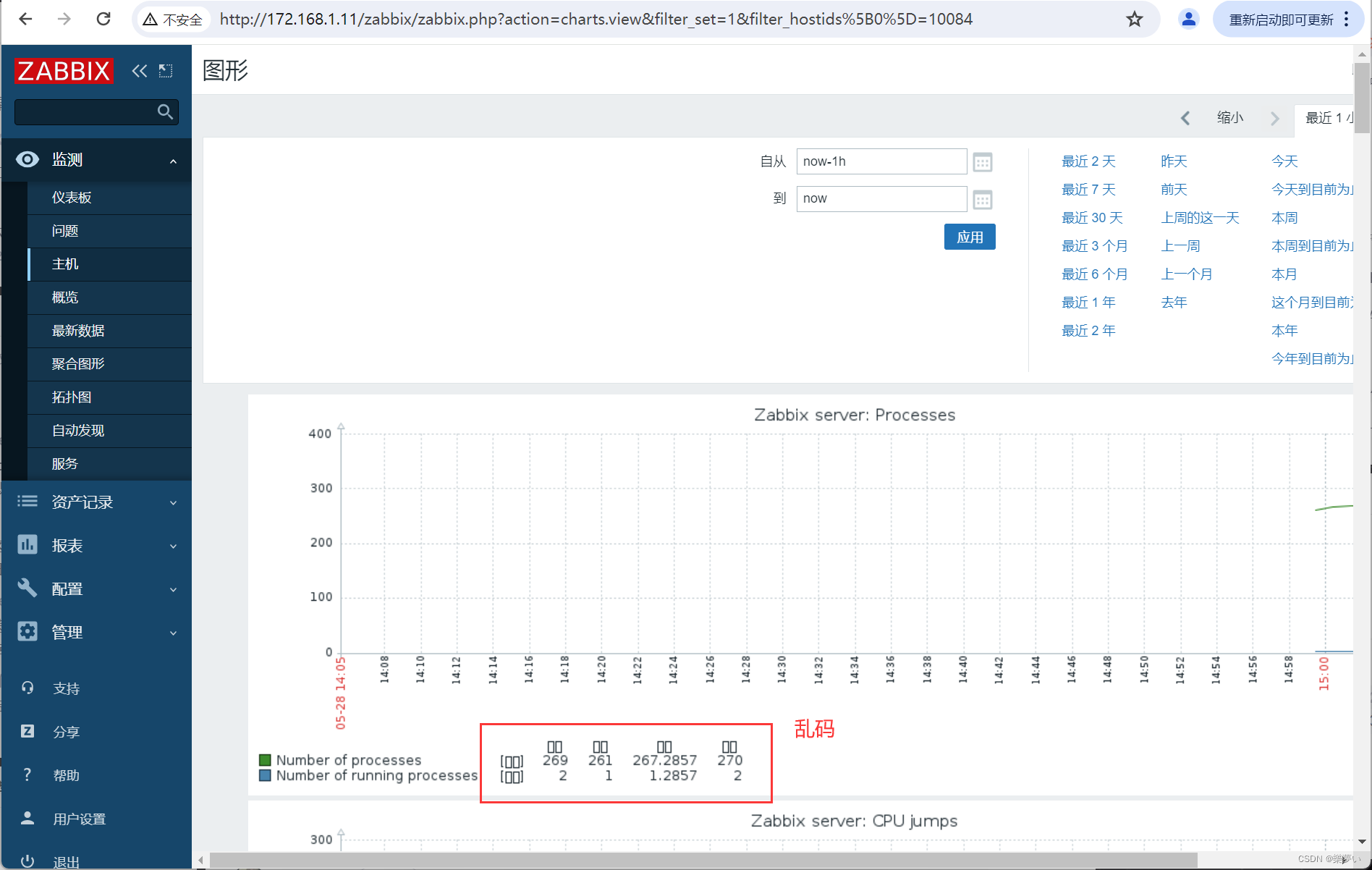
Task: Click the 用户设置 person icon
Action: (27, 818)
